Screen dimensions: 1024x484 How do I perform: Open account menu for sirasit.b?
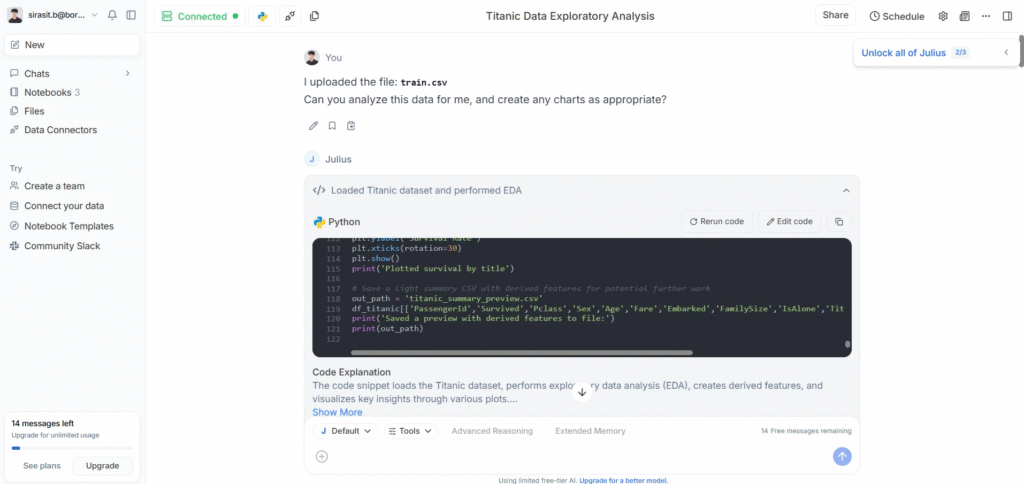click(x=53, y=15)
